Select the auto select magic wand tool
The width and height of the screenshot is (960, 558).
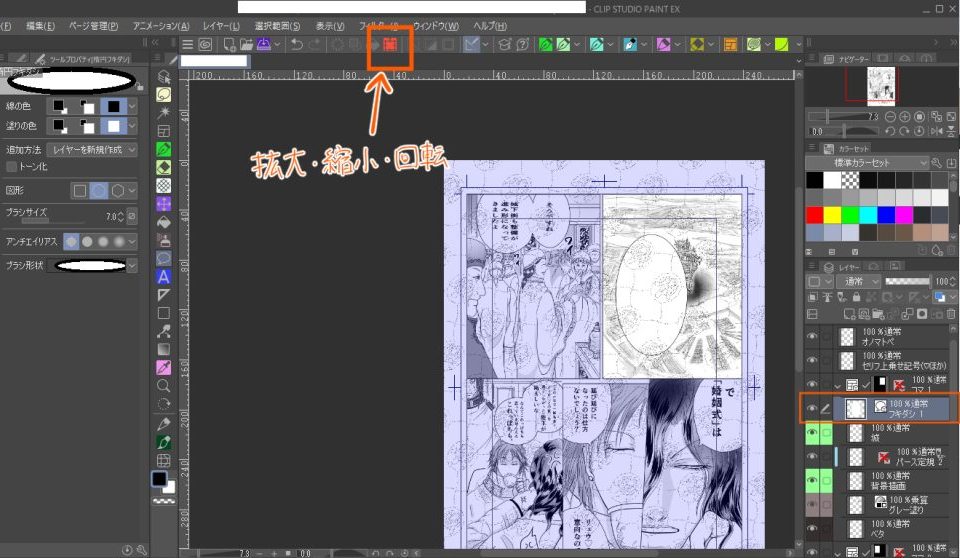163,113
